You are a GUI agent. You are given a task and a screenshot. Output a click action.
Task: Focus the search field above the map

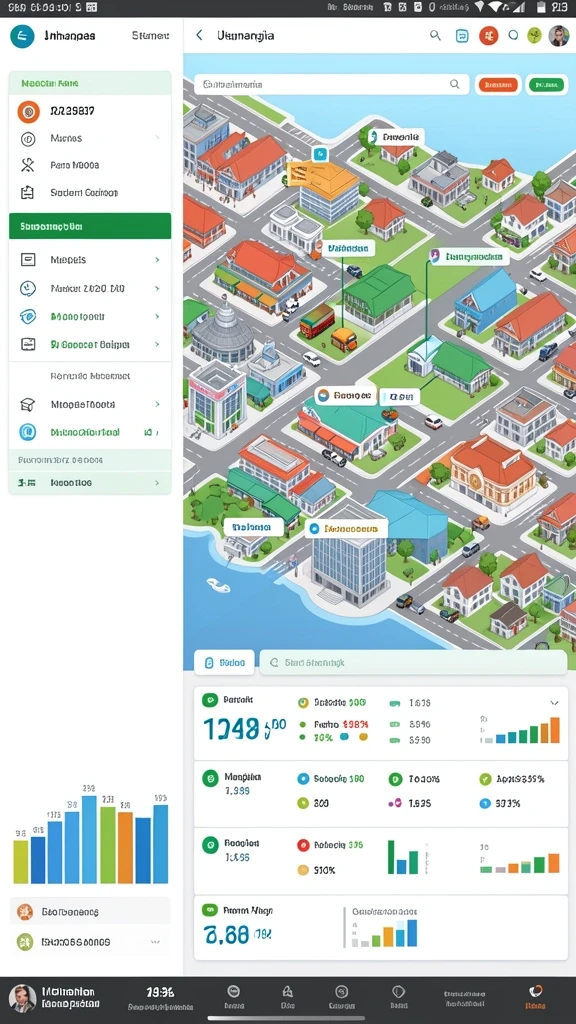(332, 84)
